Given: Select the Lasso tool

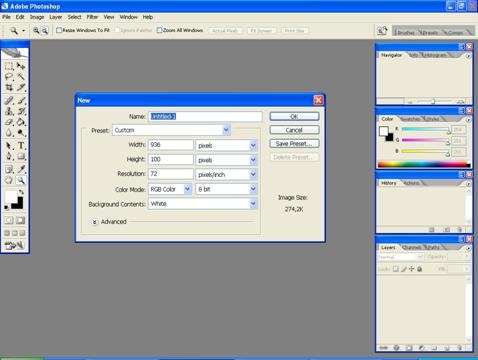Looking at the screenshot, I should [x=9, y=77].
